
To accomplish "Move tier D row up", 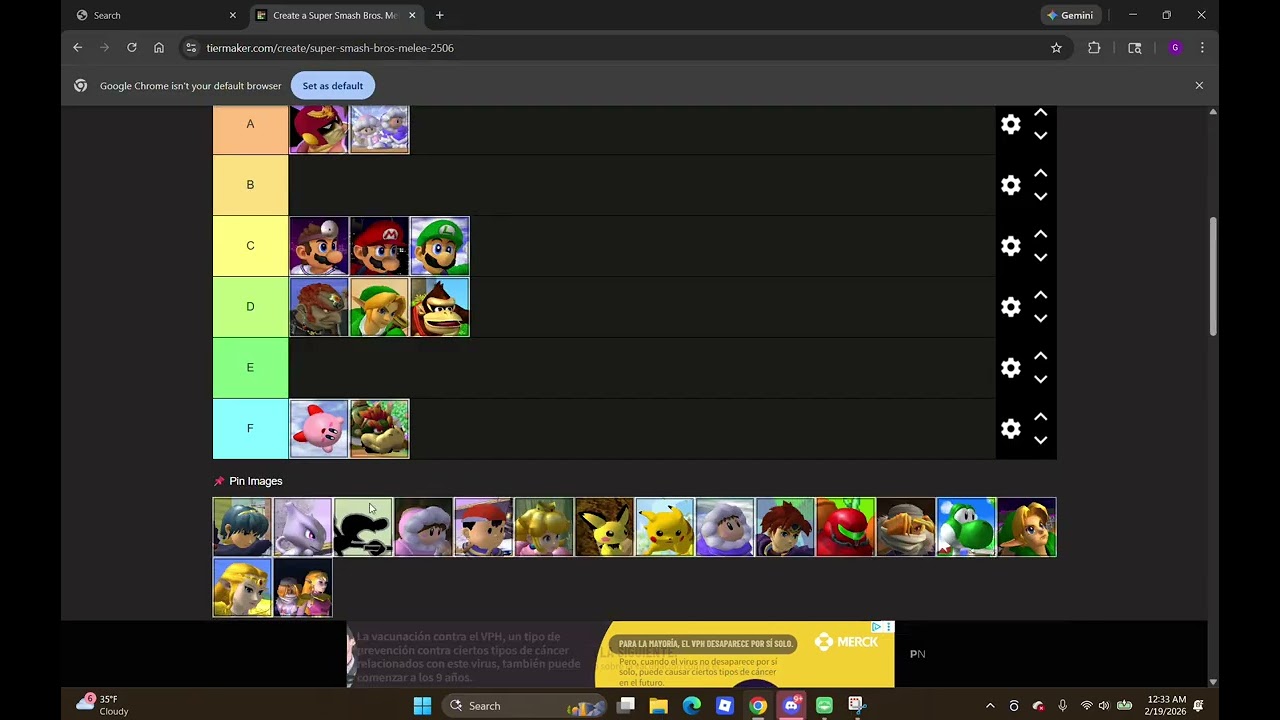I will point(1040,295).
